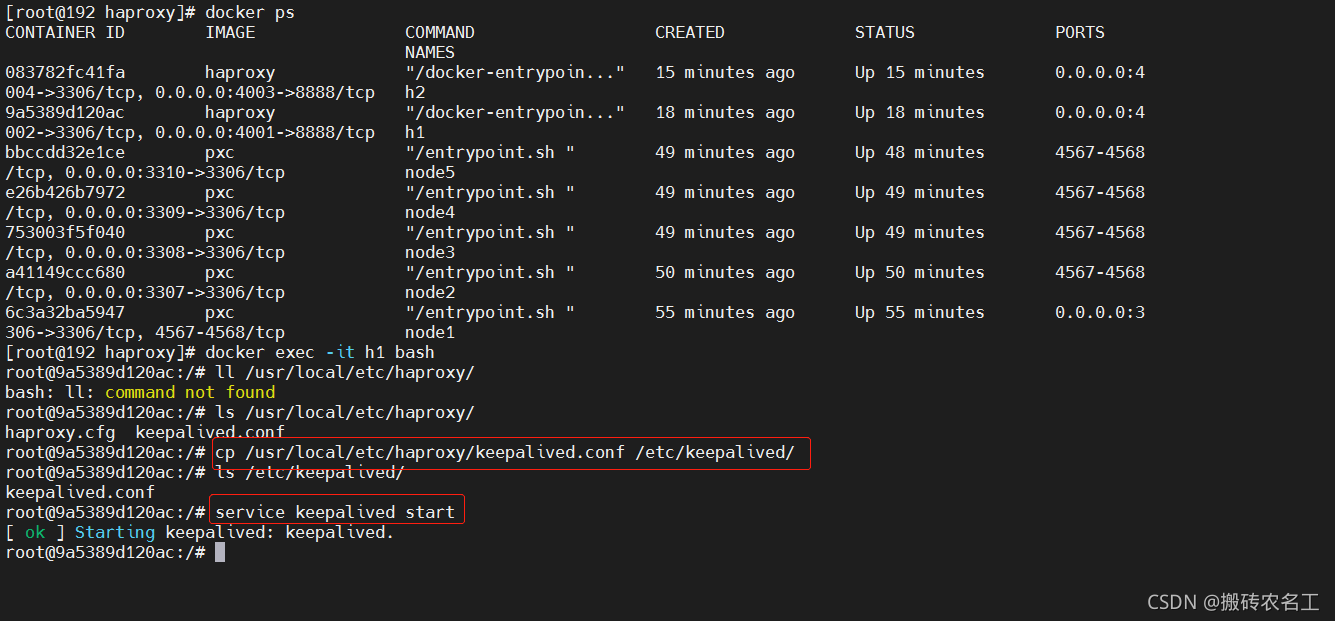This screenshot has width=1335, height=621.
Task: Click the 'docker ps' command text
Action: pyautogui.click(x=250, y=12)
